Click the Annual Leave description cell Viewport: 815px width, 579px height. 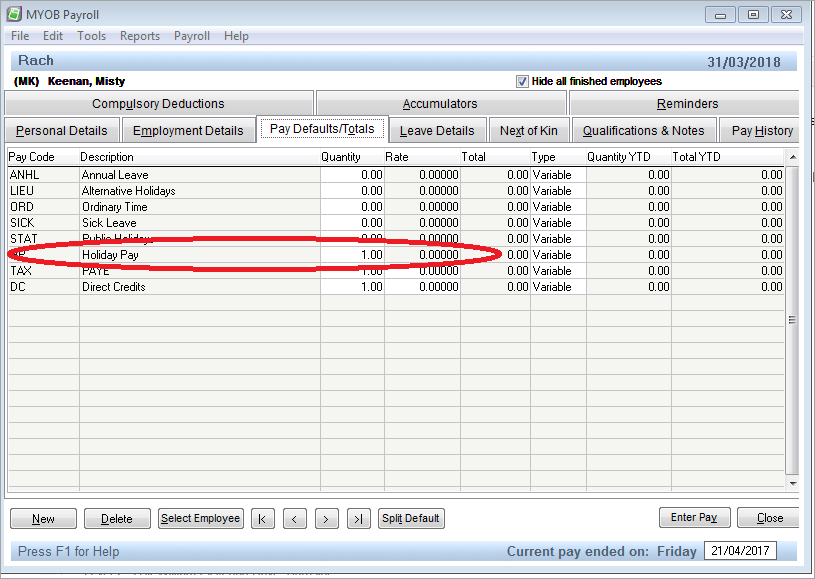coord(200,175)
